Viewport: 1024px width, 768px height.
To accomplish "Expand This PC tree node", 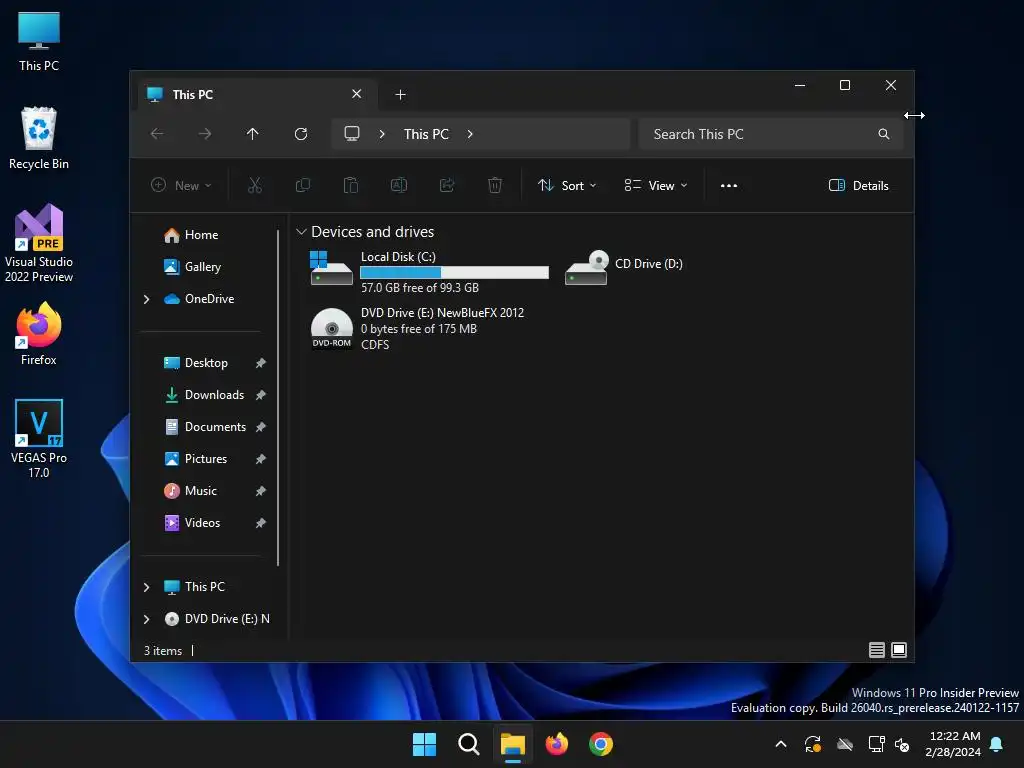I will (146, 587).
